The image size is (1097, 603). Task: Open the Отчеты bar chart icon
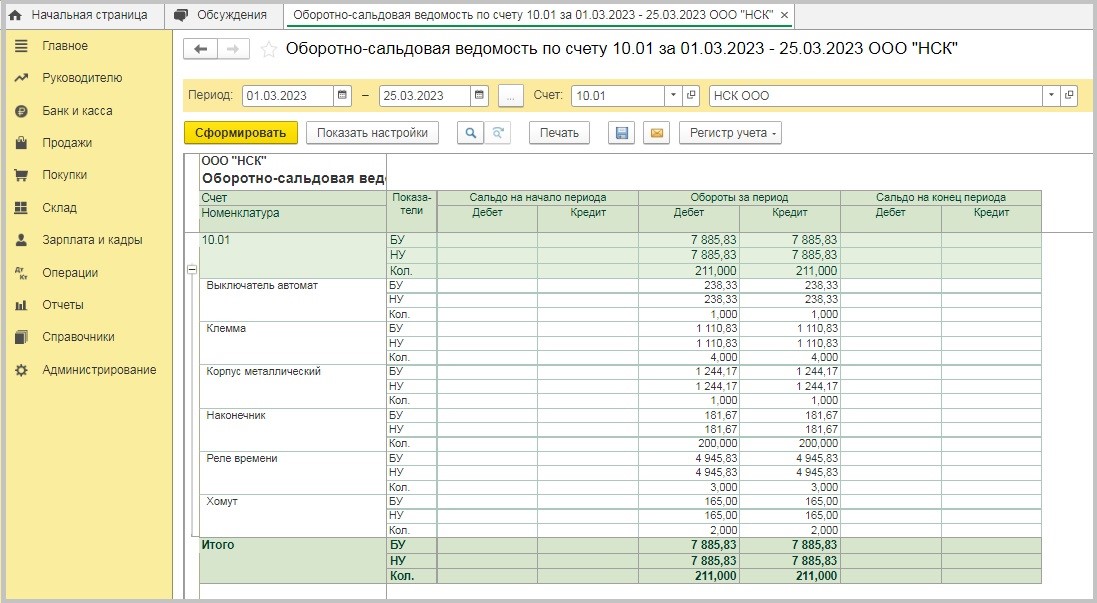[x=21, y=305]
